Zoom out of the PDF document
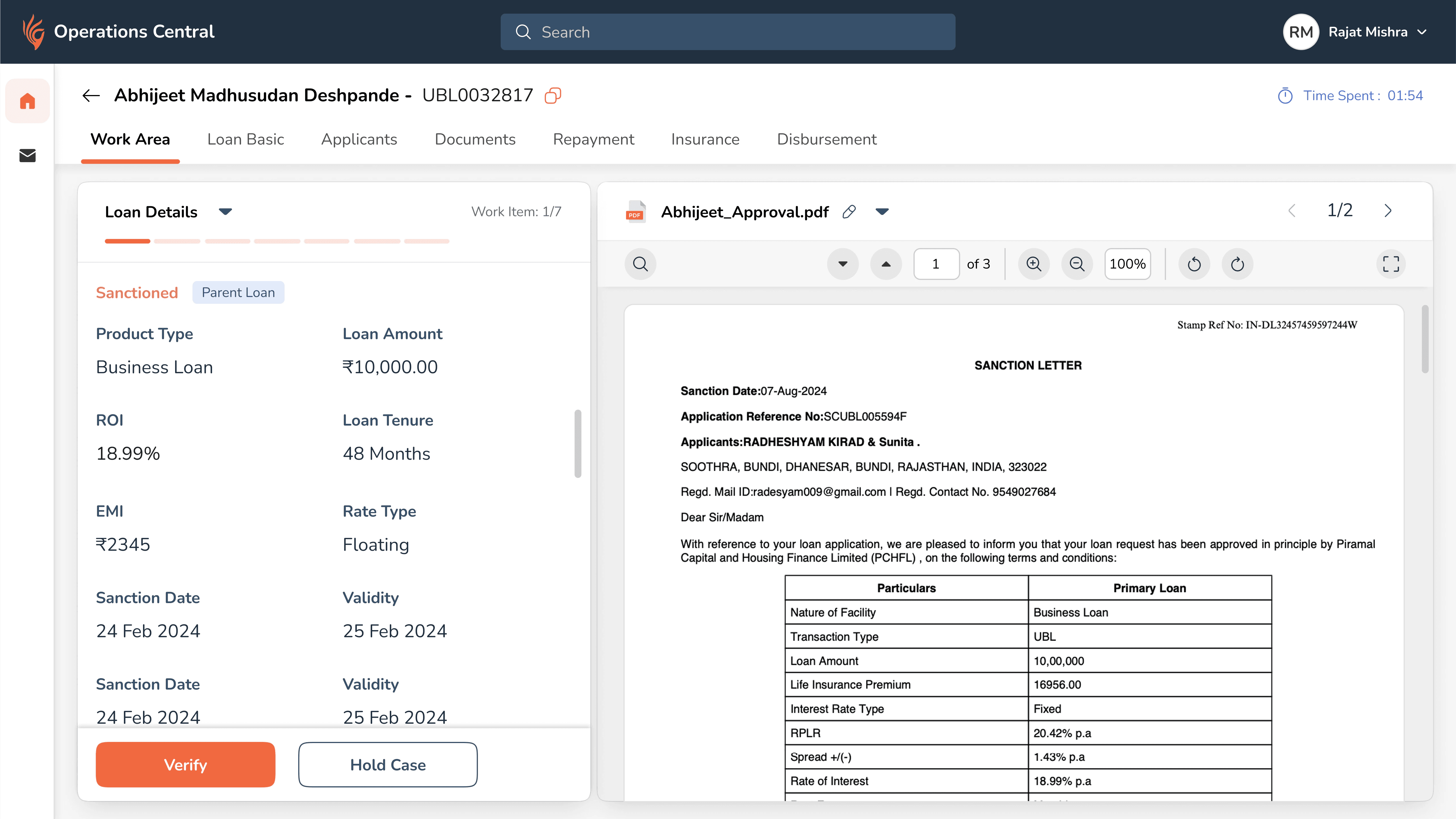The image size is (1456, 819). tap(1077, 264)
